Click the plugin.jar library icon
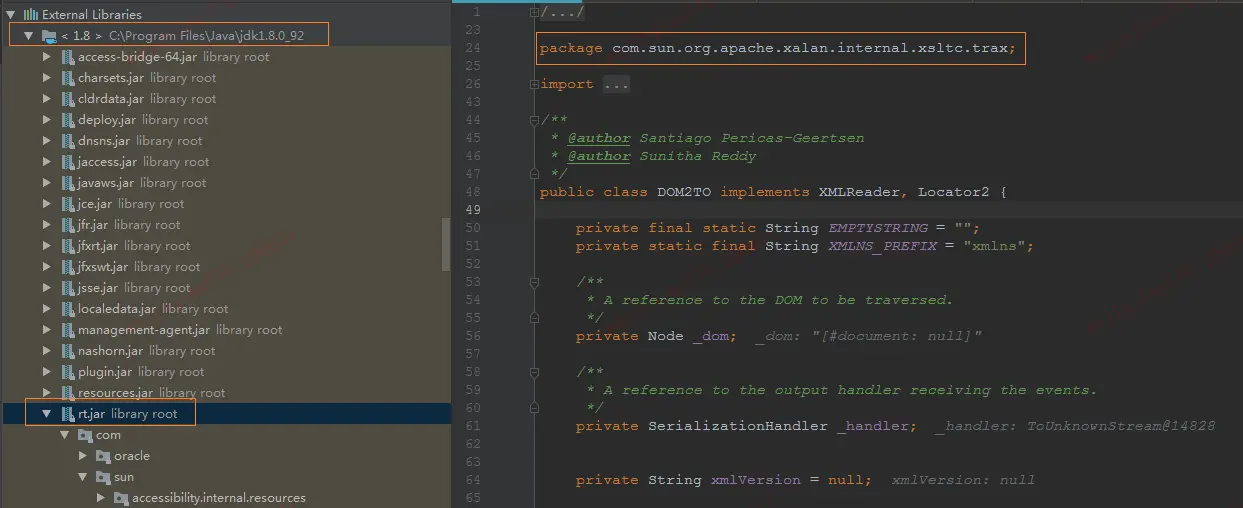The image size is (1243, 508). (68, 372)
